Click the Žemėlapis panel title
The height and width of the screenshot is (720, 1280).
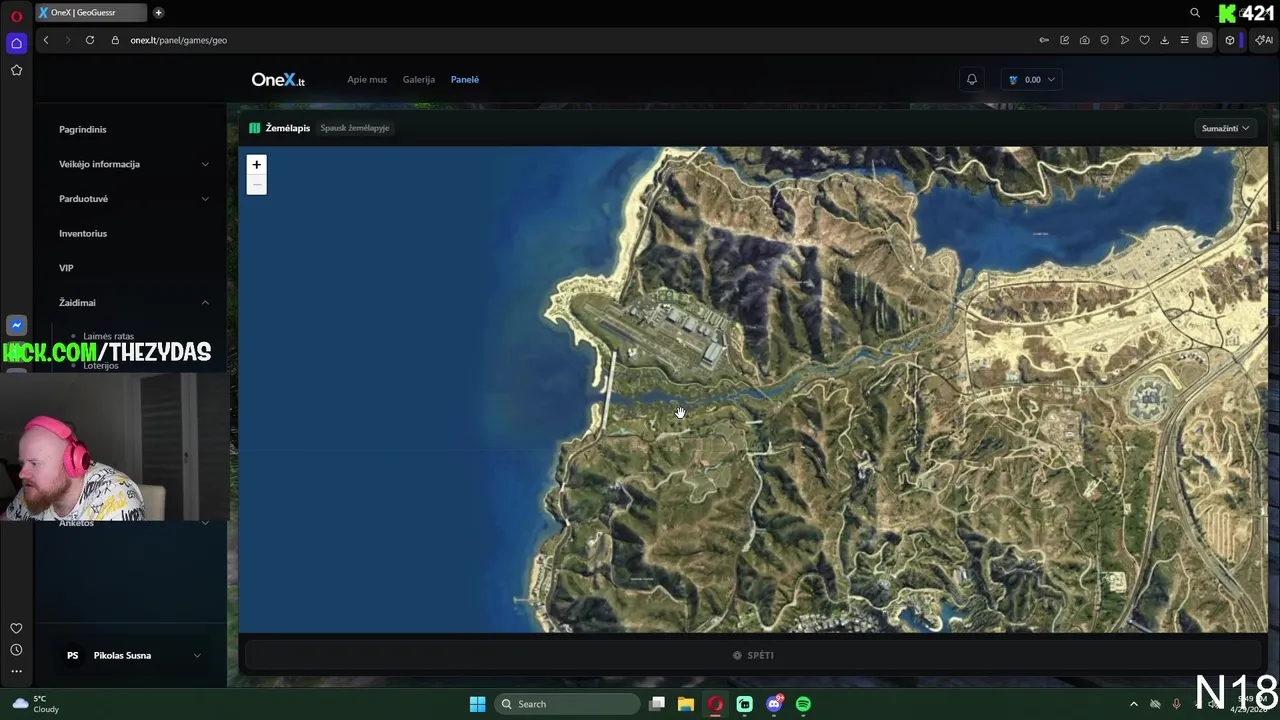coord(288,128)
